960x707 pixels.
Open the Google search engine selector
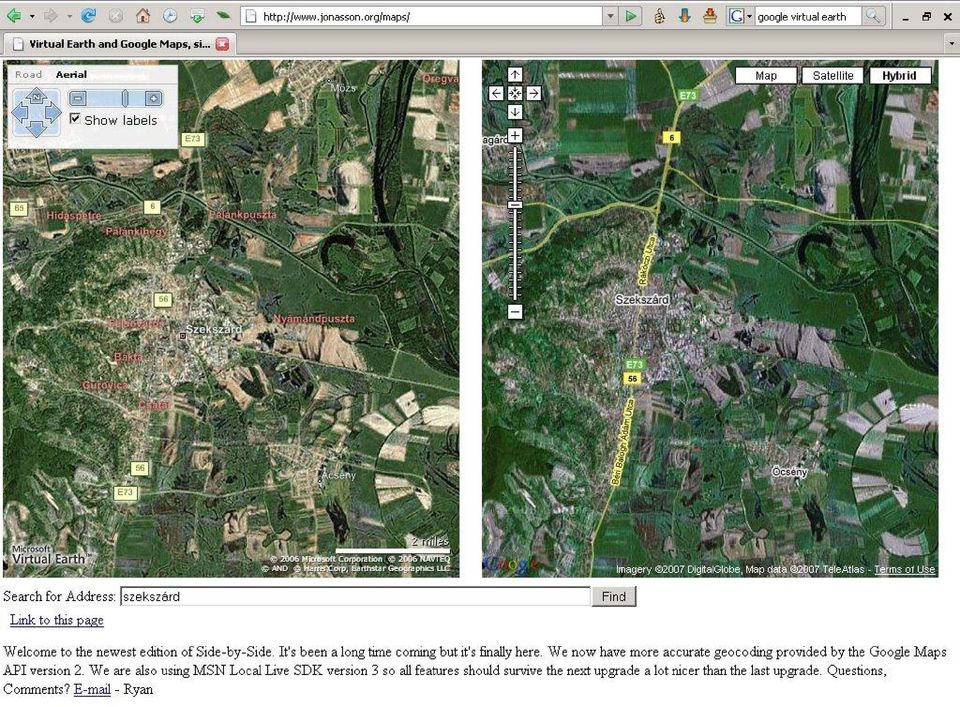coord(740,17)
